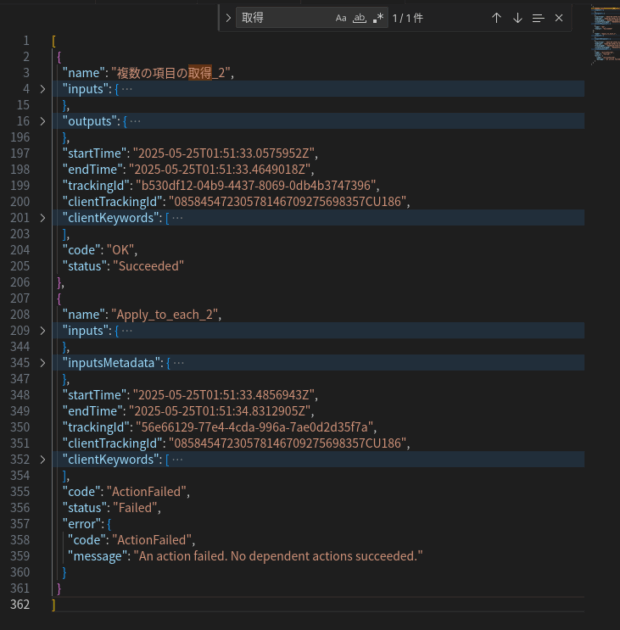Click closing bracket on line 362
Viewport: 620px width, 630px height.
54,605
